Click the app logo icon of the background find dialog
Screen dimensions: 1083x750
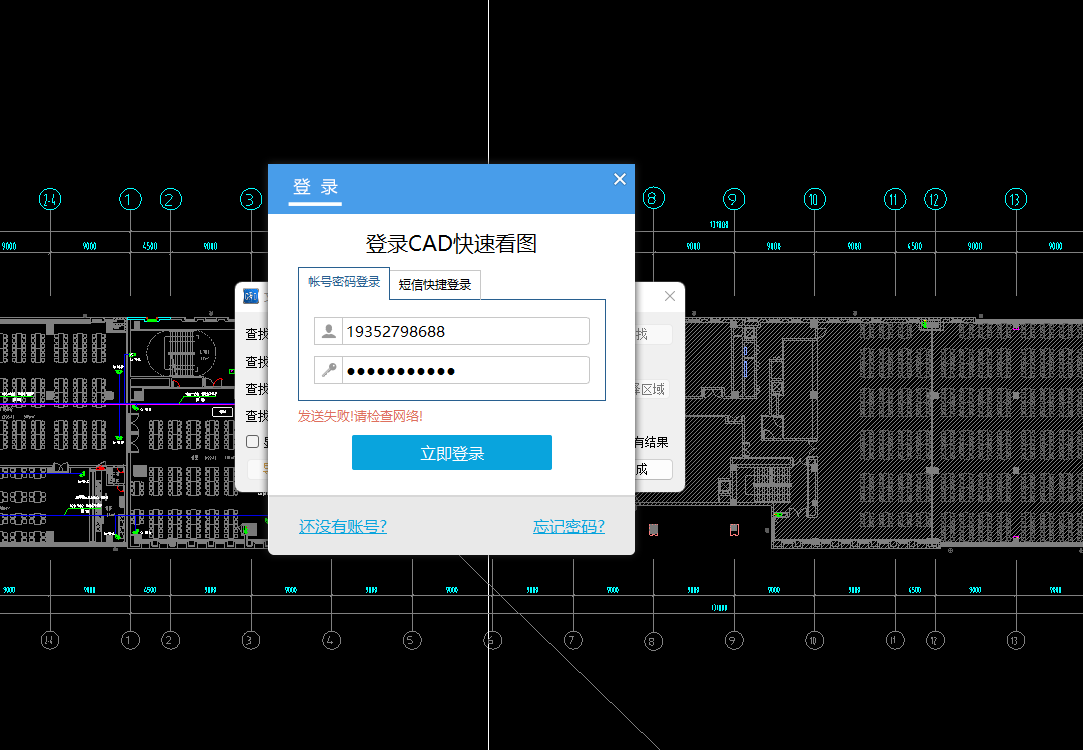[252, 296]
